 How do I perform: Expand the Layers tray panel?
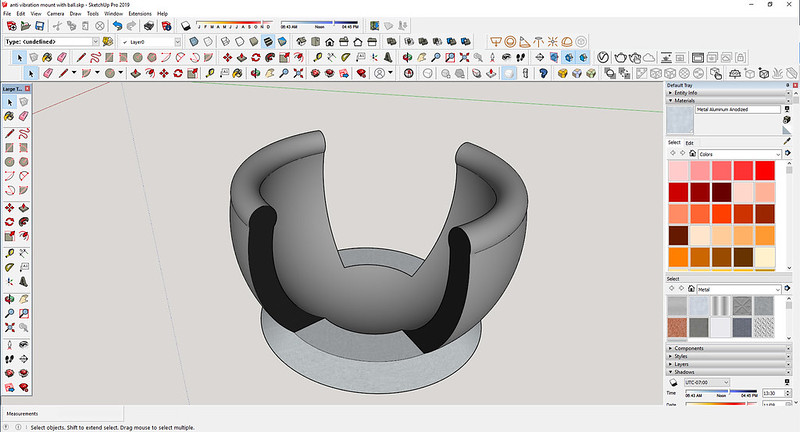point(729,364)
